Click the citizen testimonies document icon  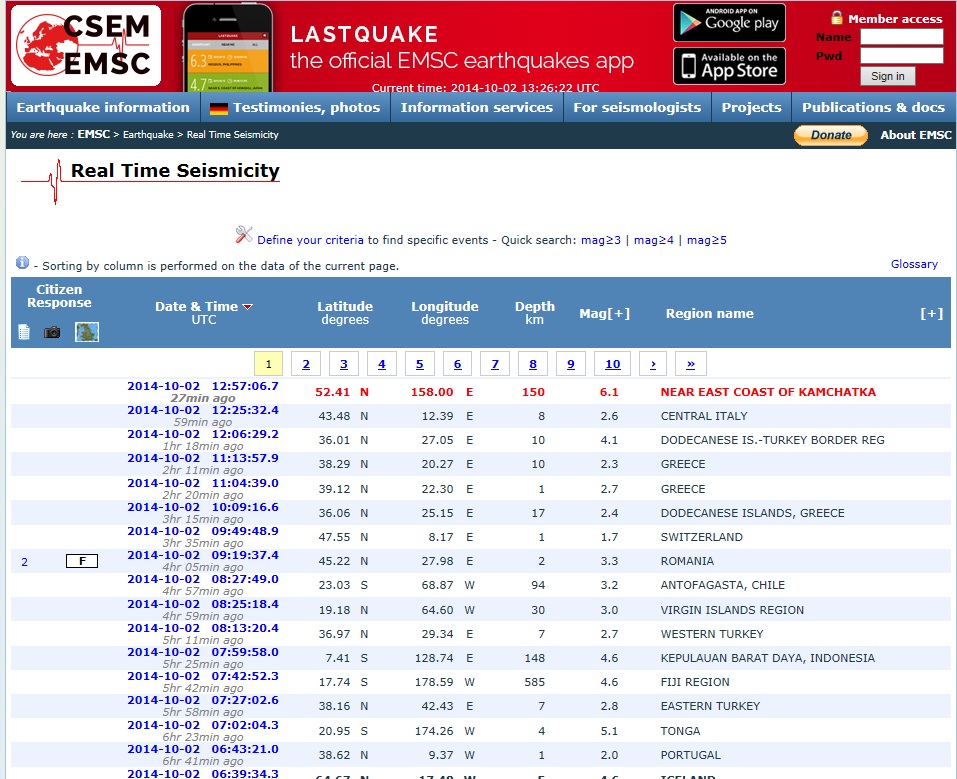[24, 332]
